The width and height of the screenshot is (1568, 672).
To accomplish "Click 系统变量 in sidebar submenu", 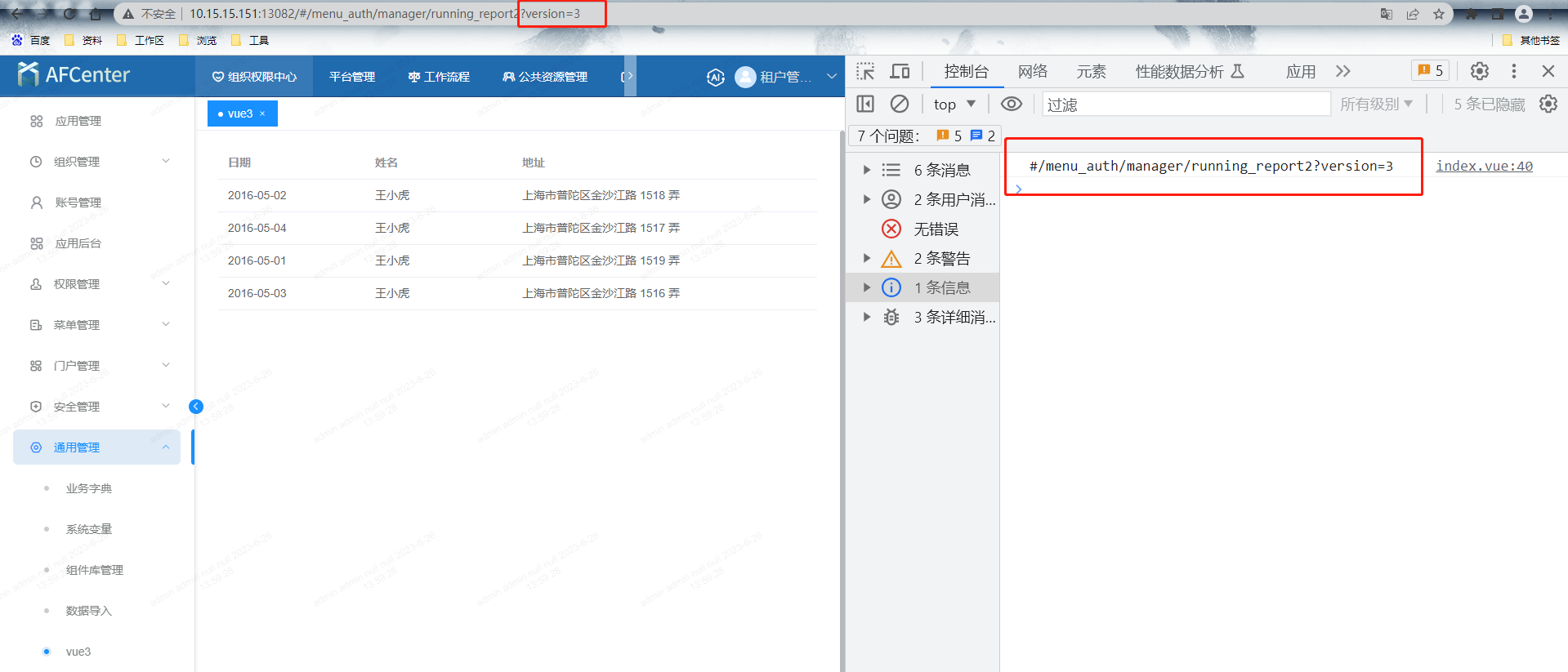I will [x=89, y=529].
